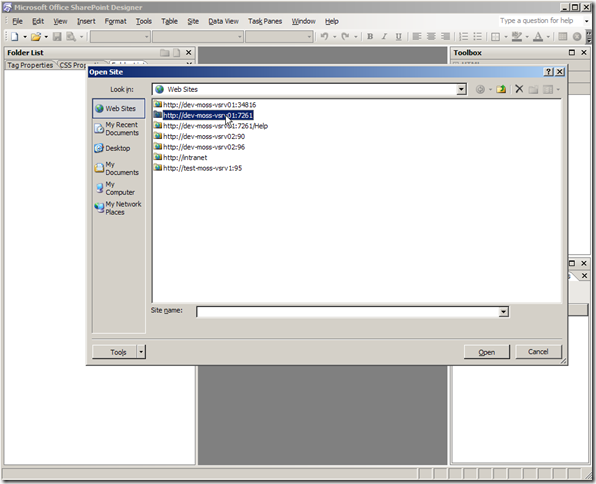The height and width of the screenshot is (484, 596).
Task: Toggle Italic formatting in toolbar
Action: tap(384, 36)
